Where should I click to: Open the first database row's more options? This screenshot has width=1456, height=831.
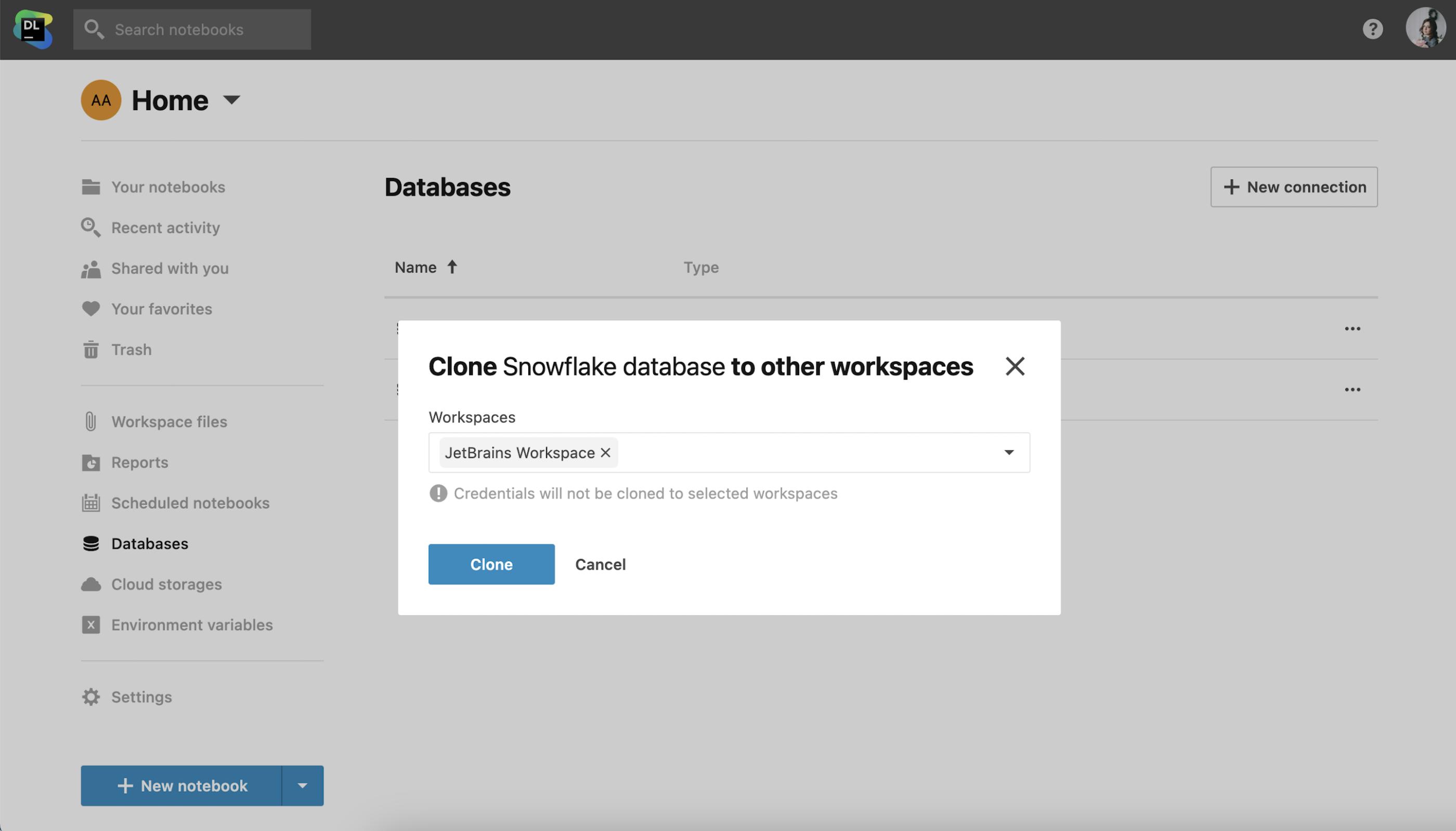[1352, 329]
